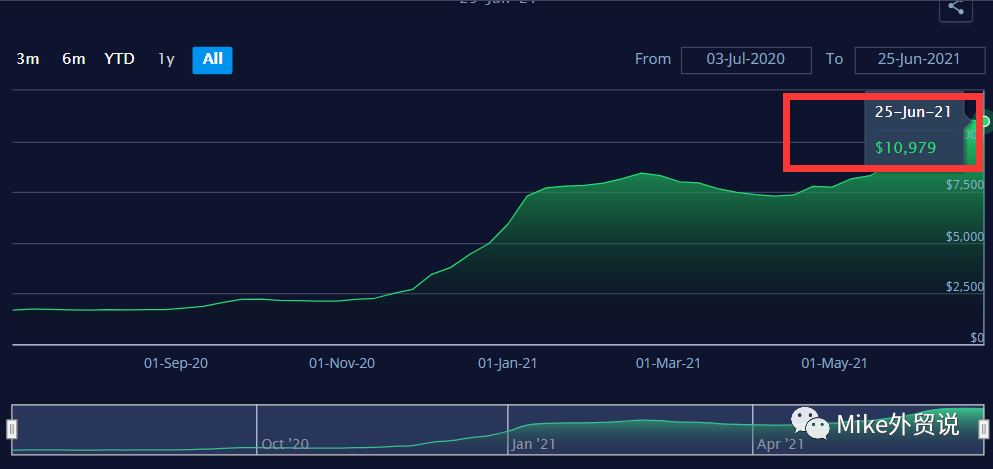The image size is (993, 469).
Task: Edit the To date field 25-Jun-2021
Action: coord(918,60)
